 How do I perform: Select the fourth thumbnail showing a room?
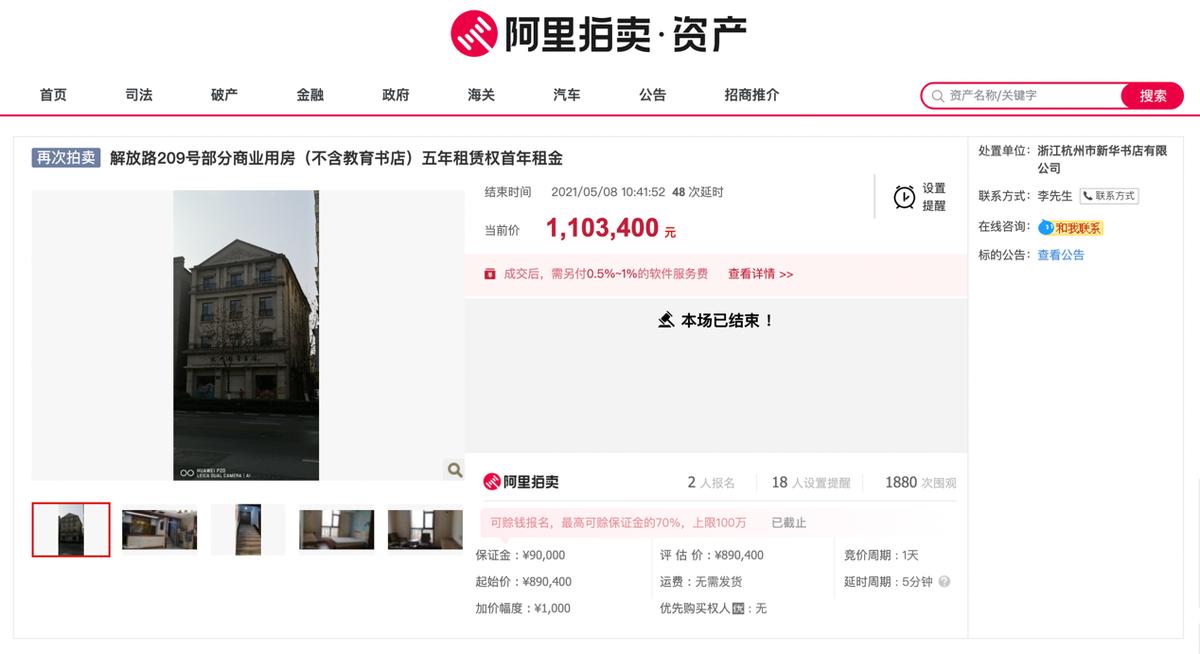point(337,530)
